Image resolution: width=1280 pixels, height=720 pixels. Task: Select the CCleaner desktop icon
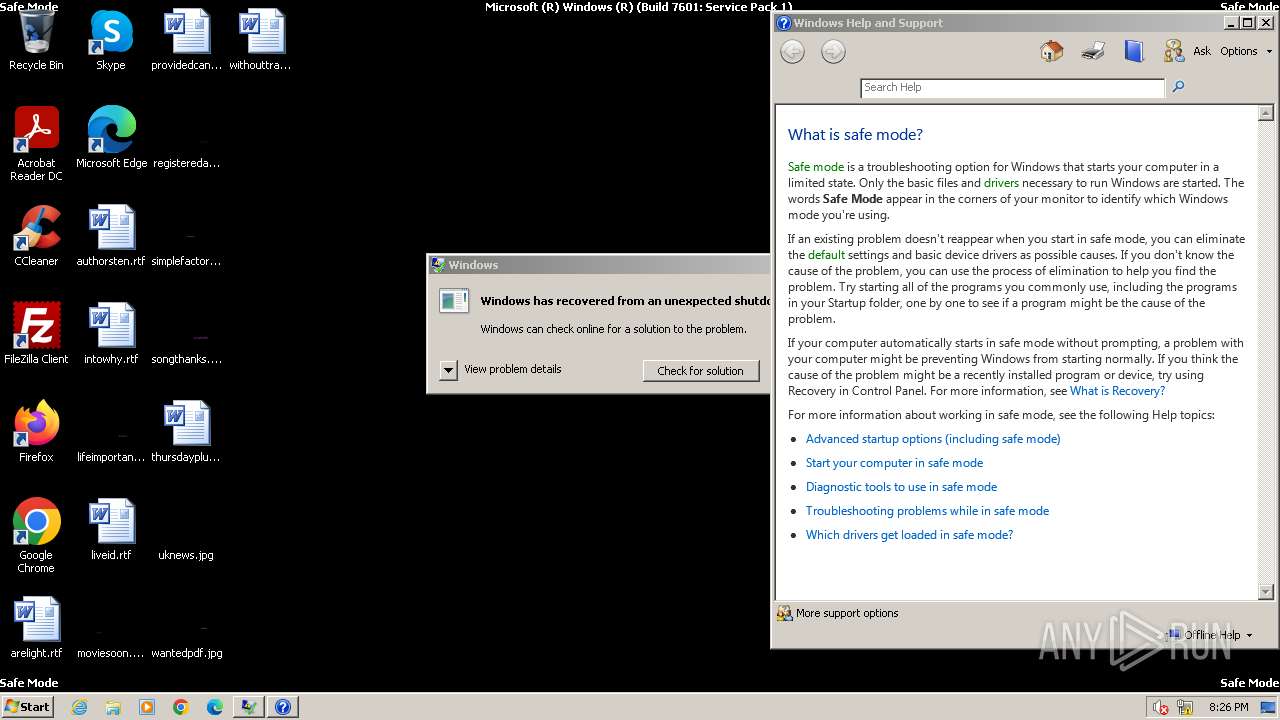(x=36, y=237)
